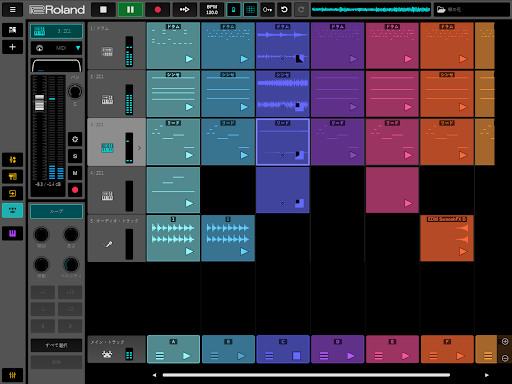Start recording with the top record button

point(158,10)
